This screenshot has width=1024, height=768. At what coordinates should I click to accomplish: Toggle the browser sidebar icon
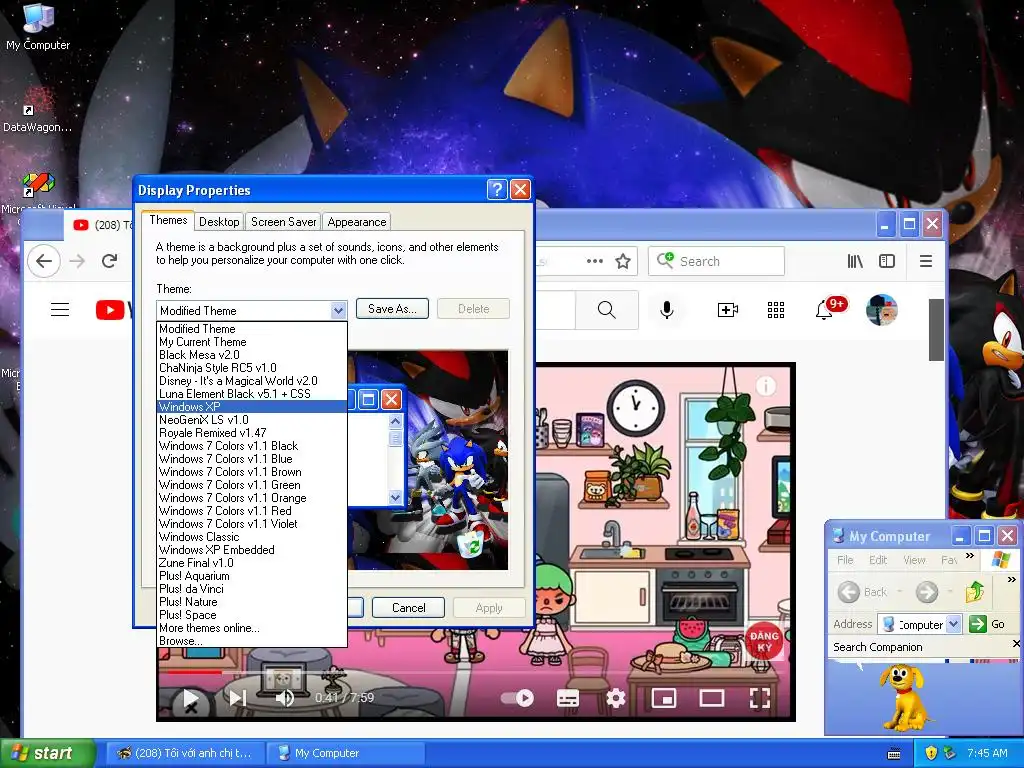(x=887, y=261)
